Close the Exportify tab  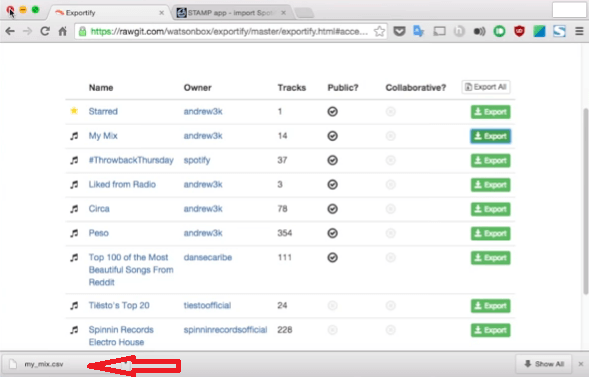pos(162,13)
